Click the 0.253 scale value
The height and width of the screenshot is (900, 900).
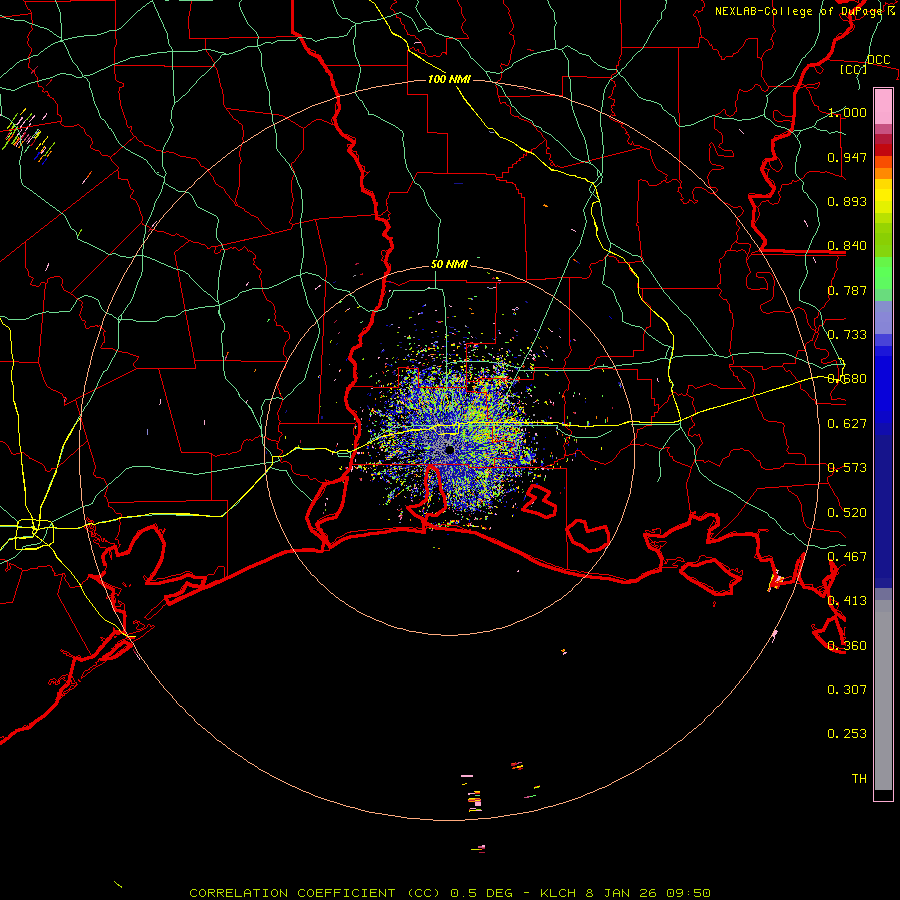[x=847, y=734]
